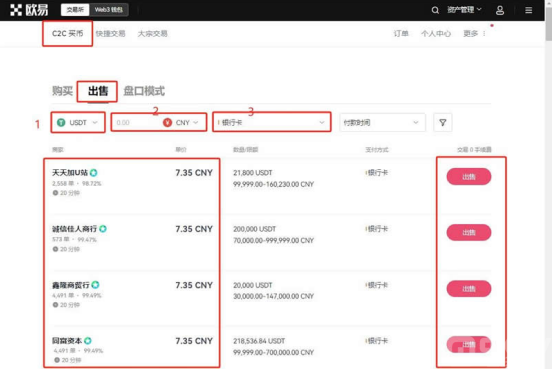Expand the 资产管理 dropdown
The image size is (555, 372).
click(464, 10)
